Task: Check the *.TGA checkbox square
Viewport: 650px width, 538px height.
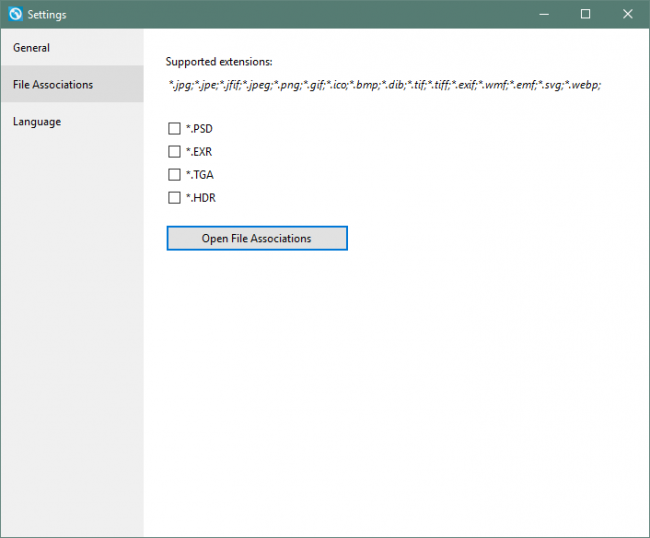Action: (x=174, y=175)
